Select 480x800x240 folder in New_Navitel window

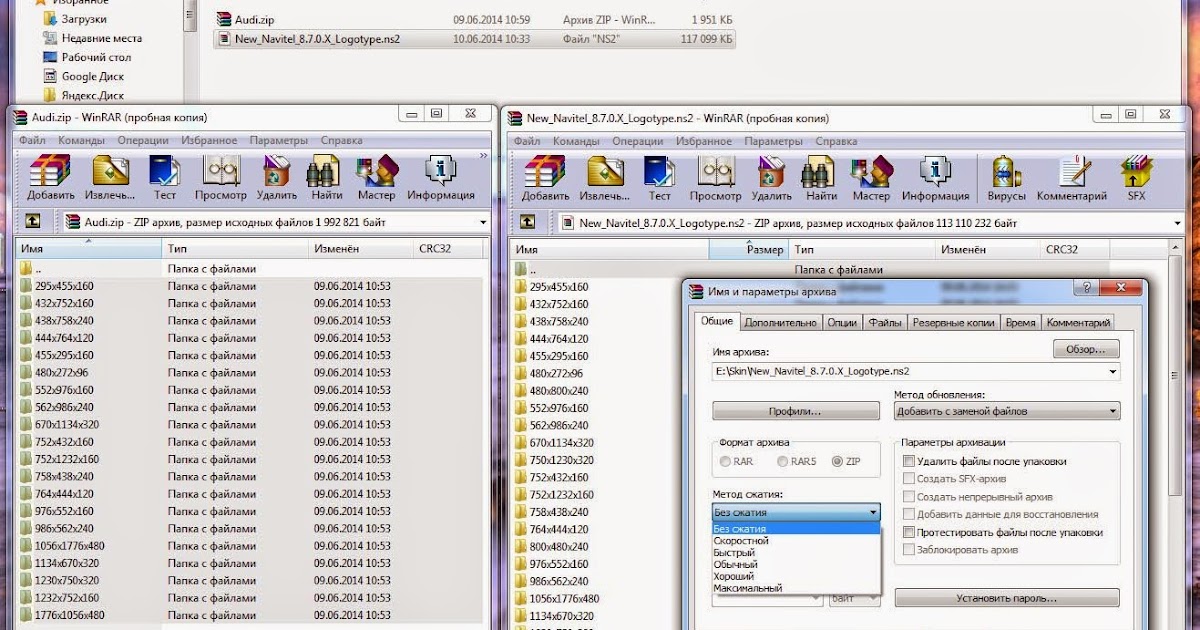(x=559, y=390)
